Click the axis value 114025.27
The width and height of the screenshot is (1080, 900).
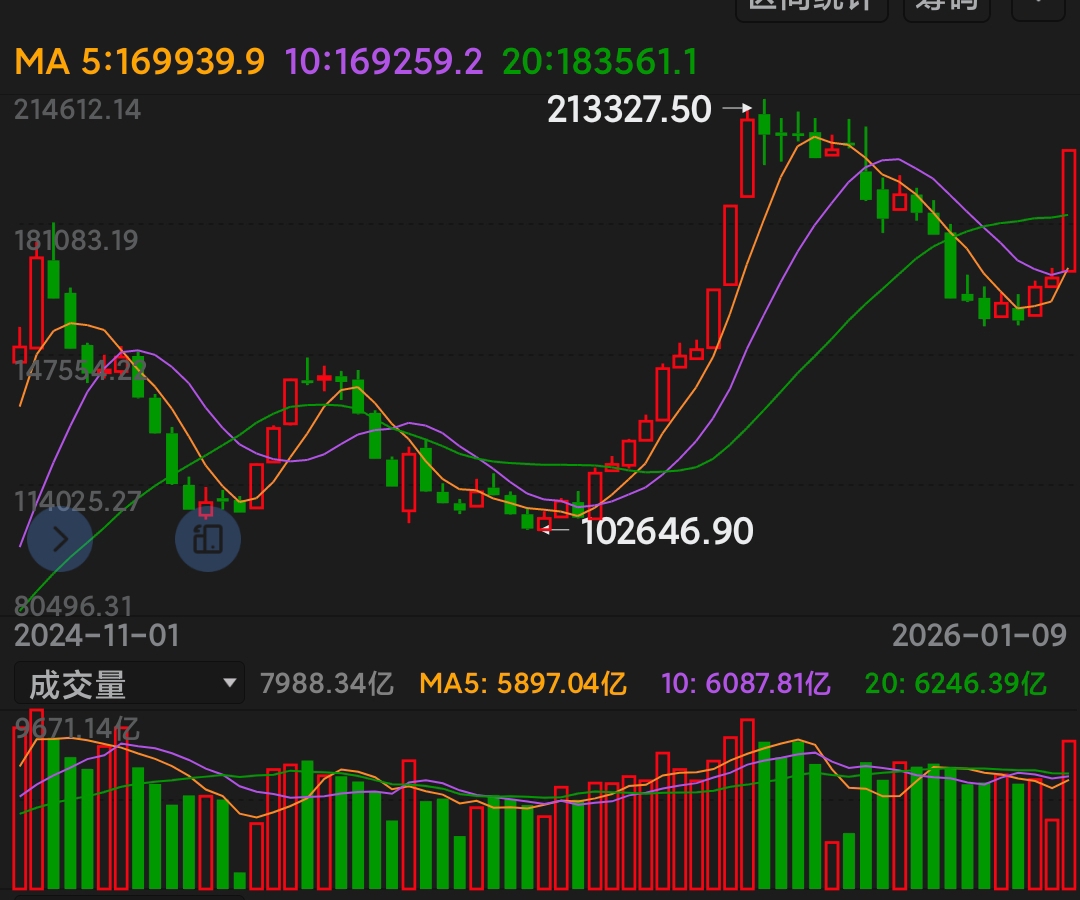pos(77,501)
